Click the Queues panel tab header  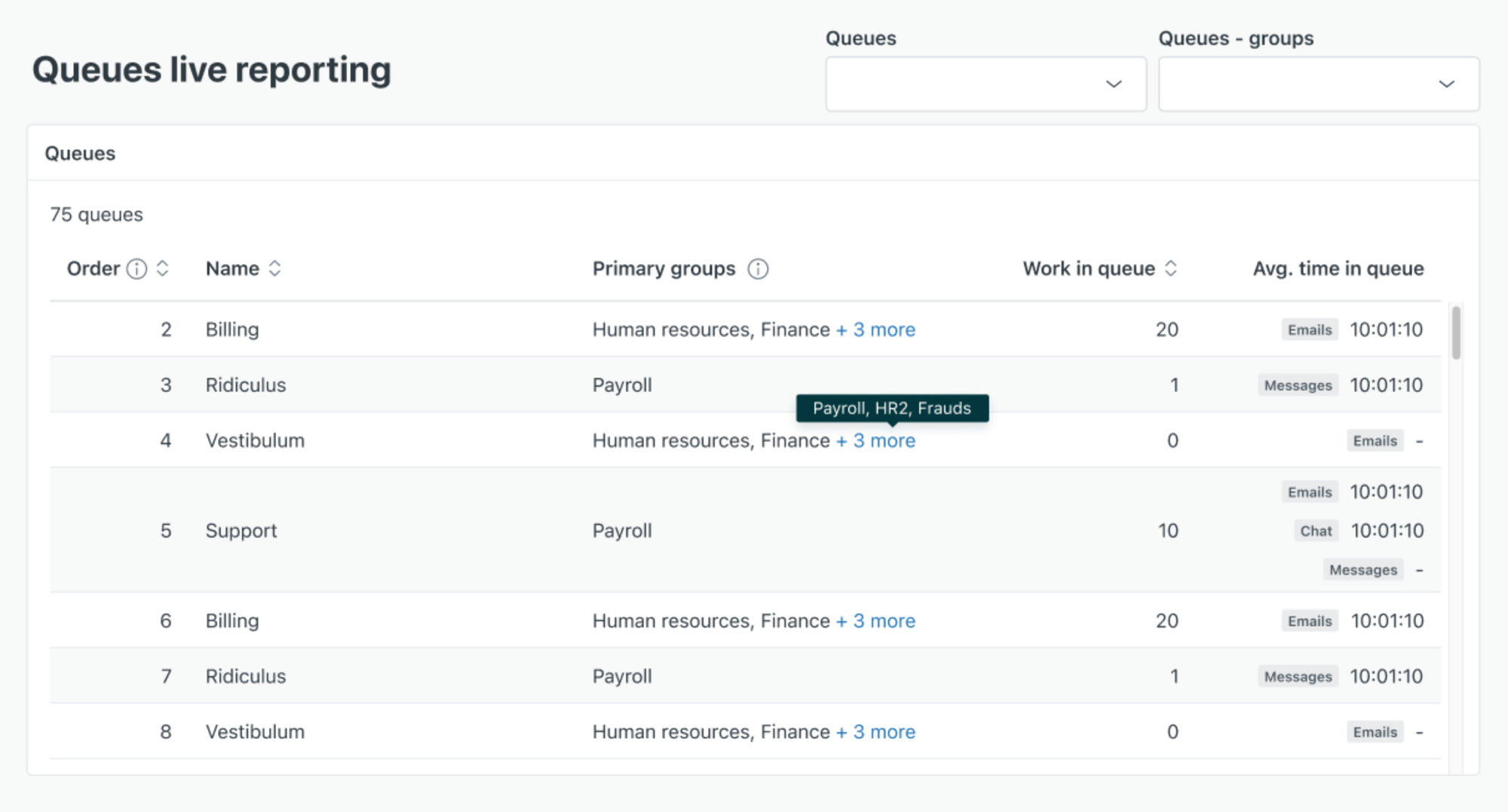[x=80, y=154]
